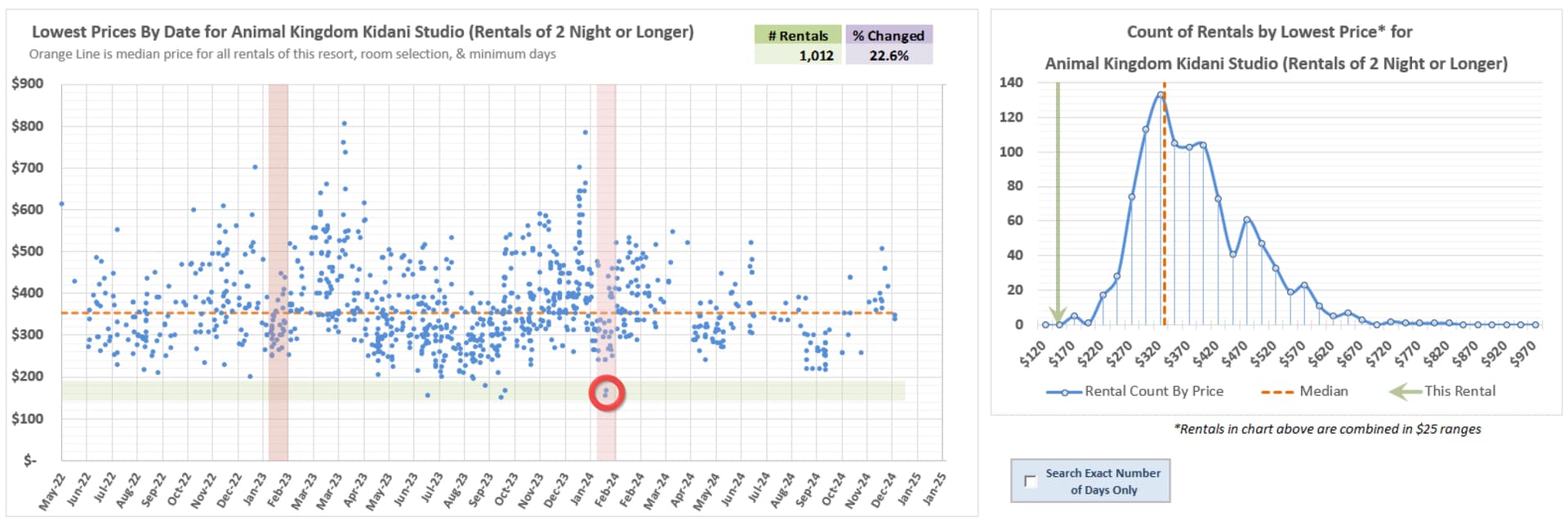Click the Count of Rentals by Lowest Price title
The width and height of the screenshot is (1568, 521).
coord(1269,32)
